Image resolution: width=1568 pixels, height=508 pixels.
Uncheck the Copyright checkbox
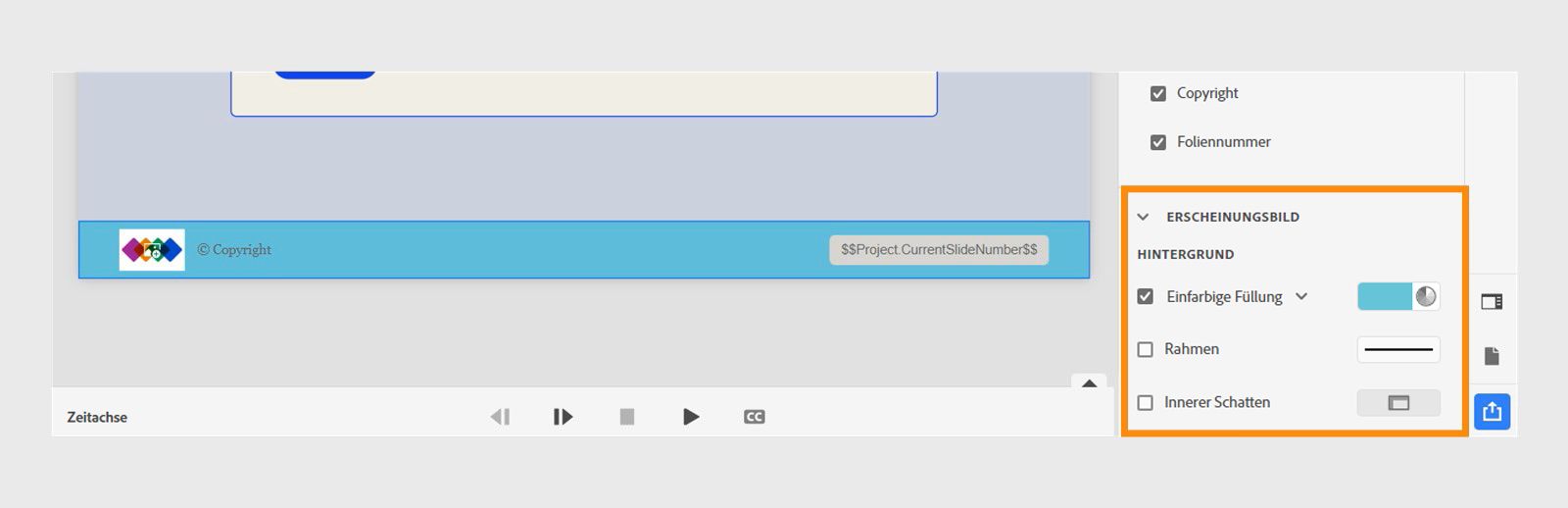1158,93
